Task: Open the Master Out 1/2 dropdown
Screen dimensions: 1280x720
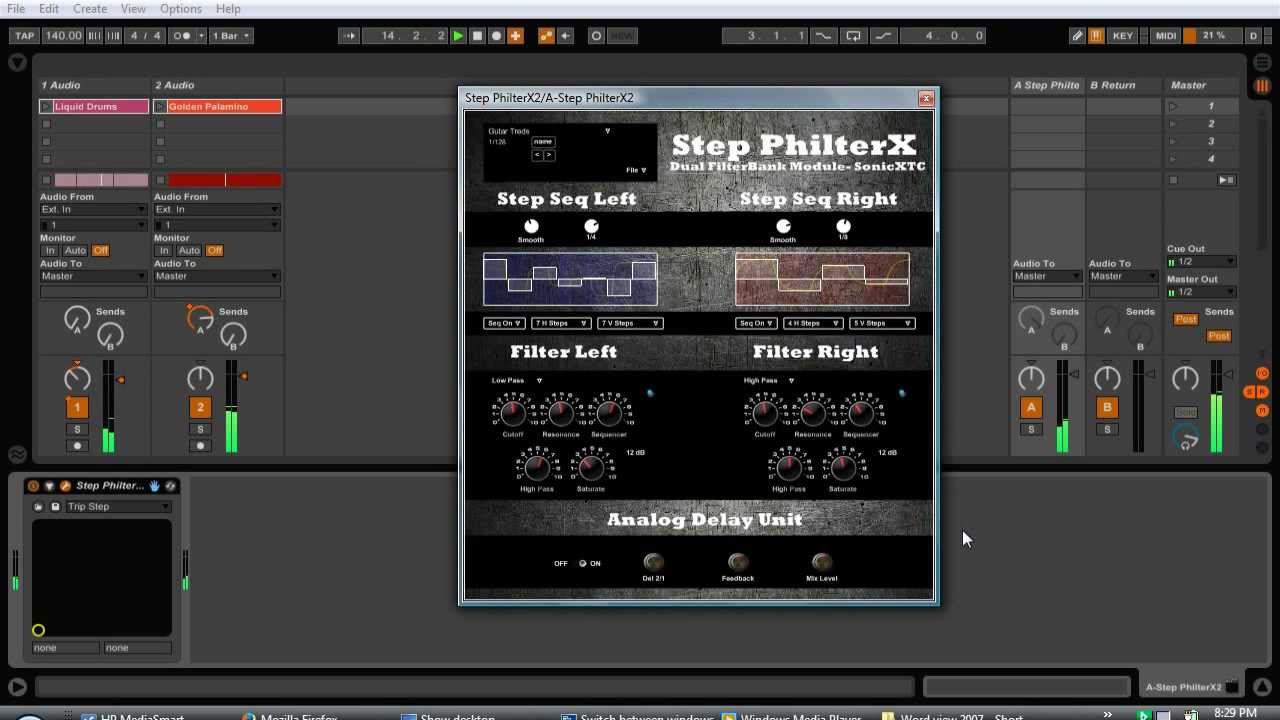Action: pos(1201,292)
